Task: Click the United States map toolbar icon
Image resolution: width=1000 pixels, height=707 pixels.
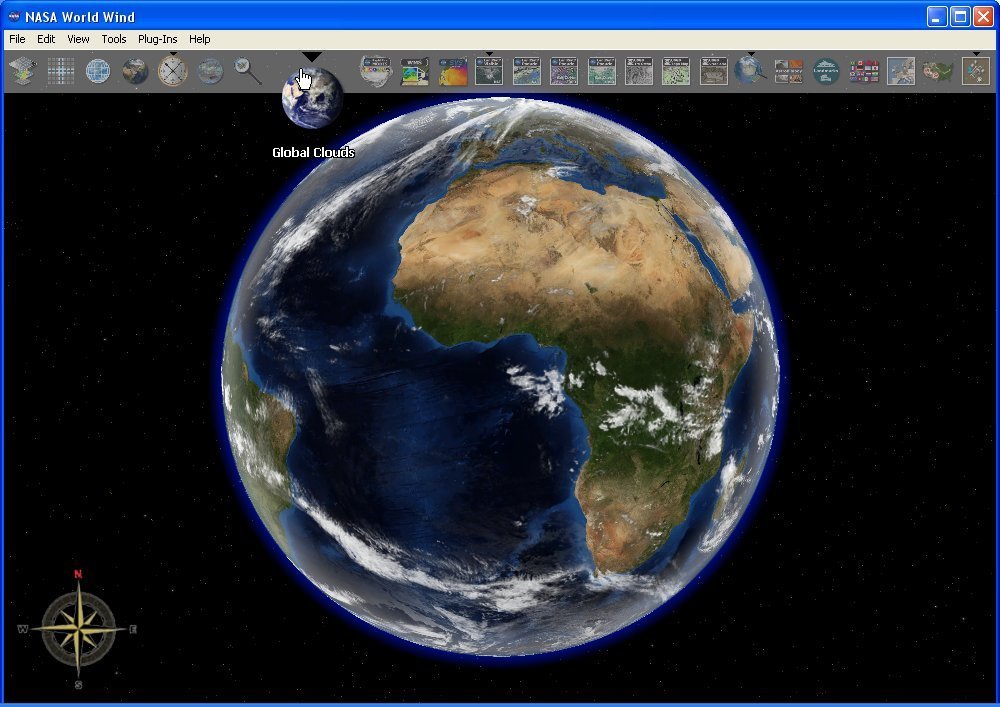Action: pyautogui.click(x=938, y=71)
